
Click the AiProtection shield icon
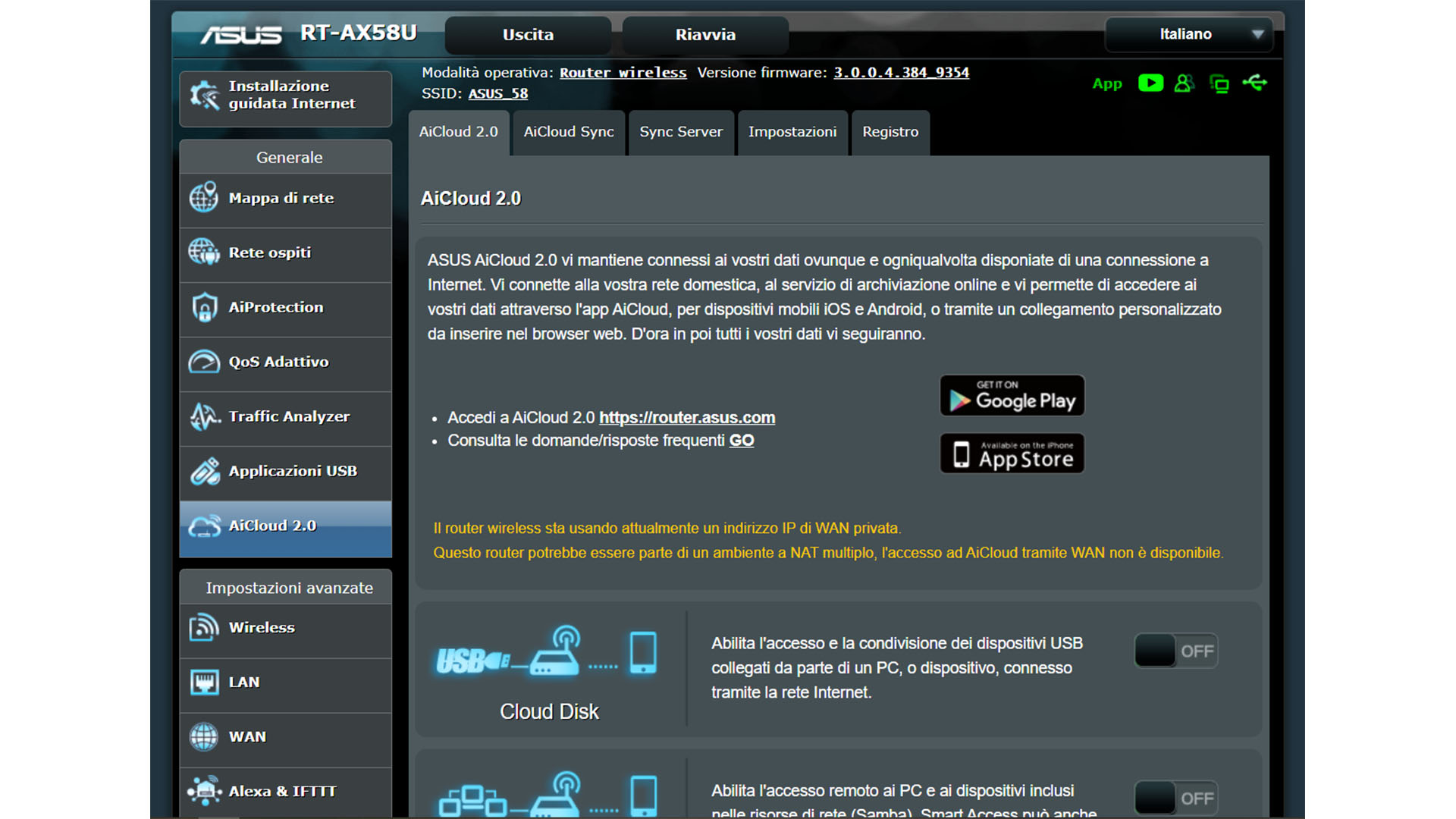[204, 307]
